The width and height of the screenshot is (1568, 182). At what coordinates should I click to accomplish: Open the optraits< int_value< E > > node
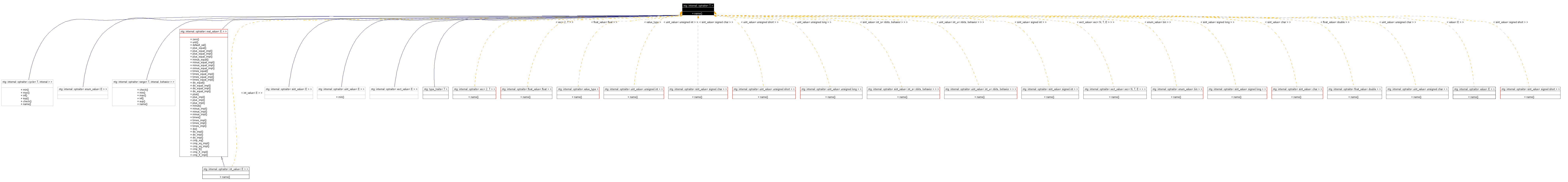(226, 173)
